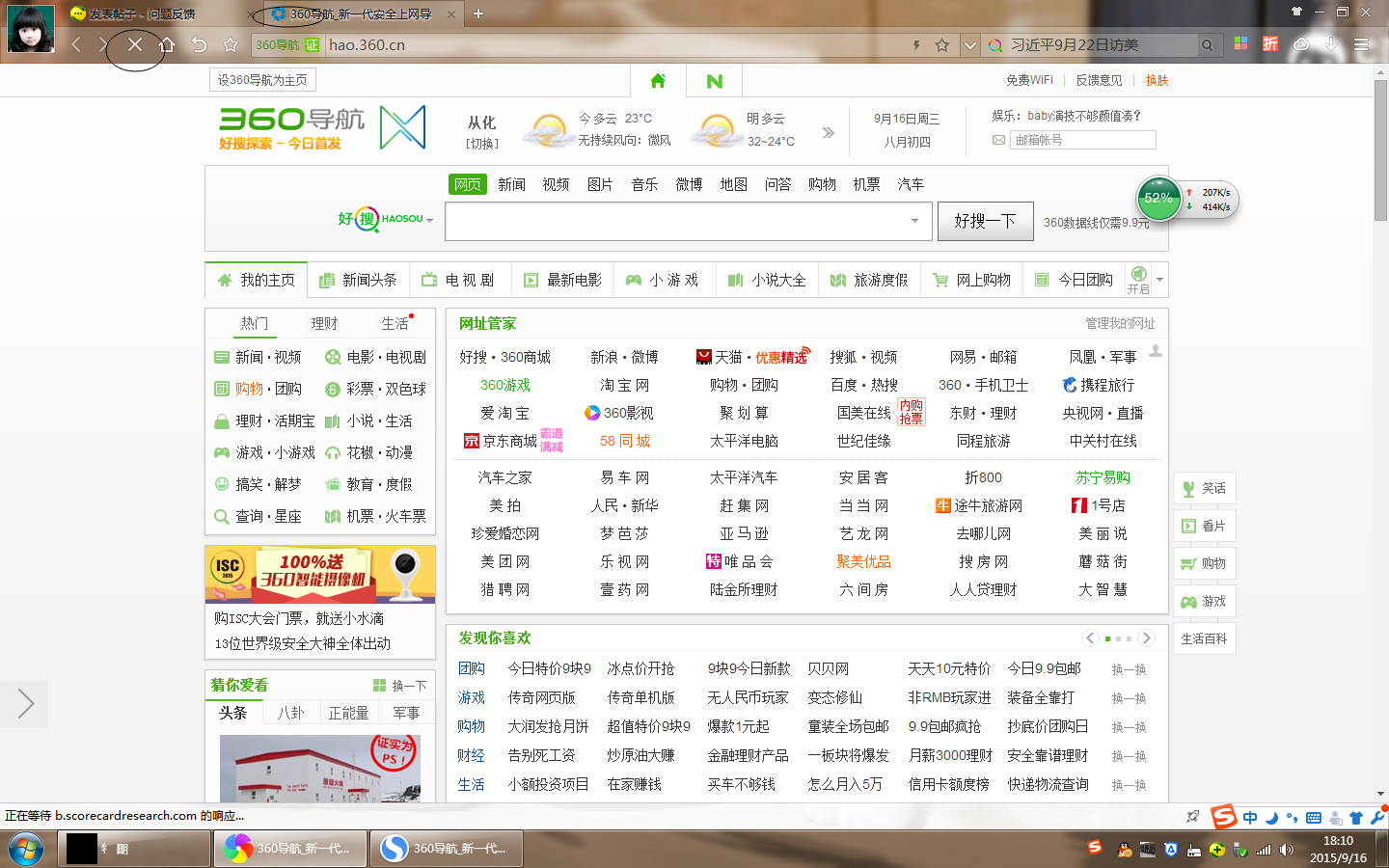1389x868 pixels.
Task: Open new tab with plus button
Action: 477,14
